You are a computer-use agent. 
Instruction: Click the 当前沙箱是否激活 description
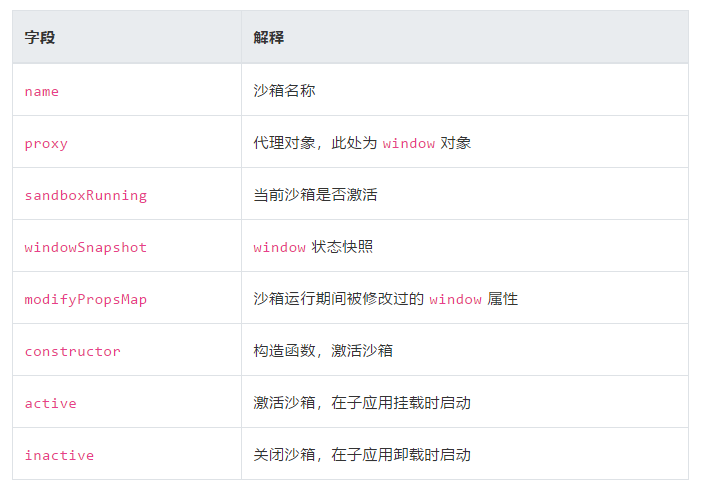coord(316,195)
